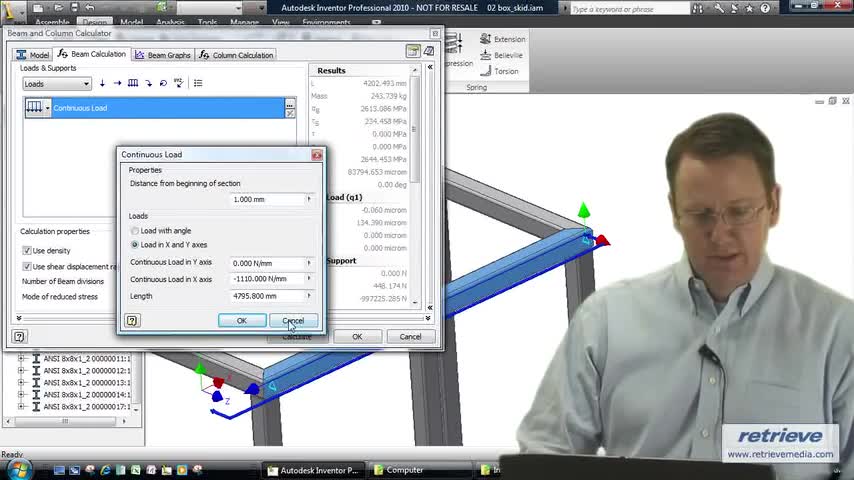Image resolution: width=854 pixels, height=480 pixels.
Task: Select Belleville spring tool
Action: (x=502, y=55)
